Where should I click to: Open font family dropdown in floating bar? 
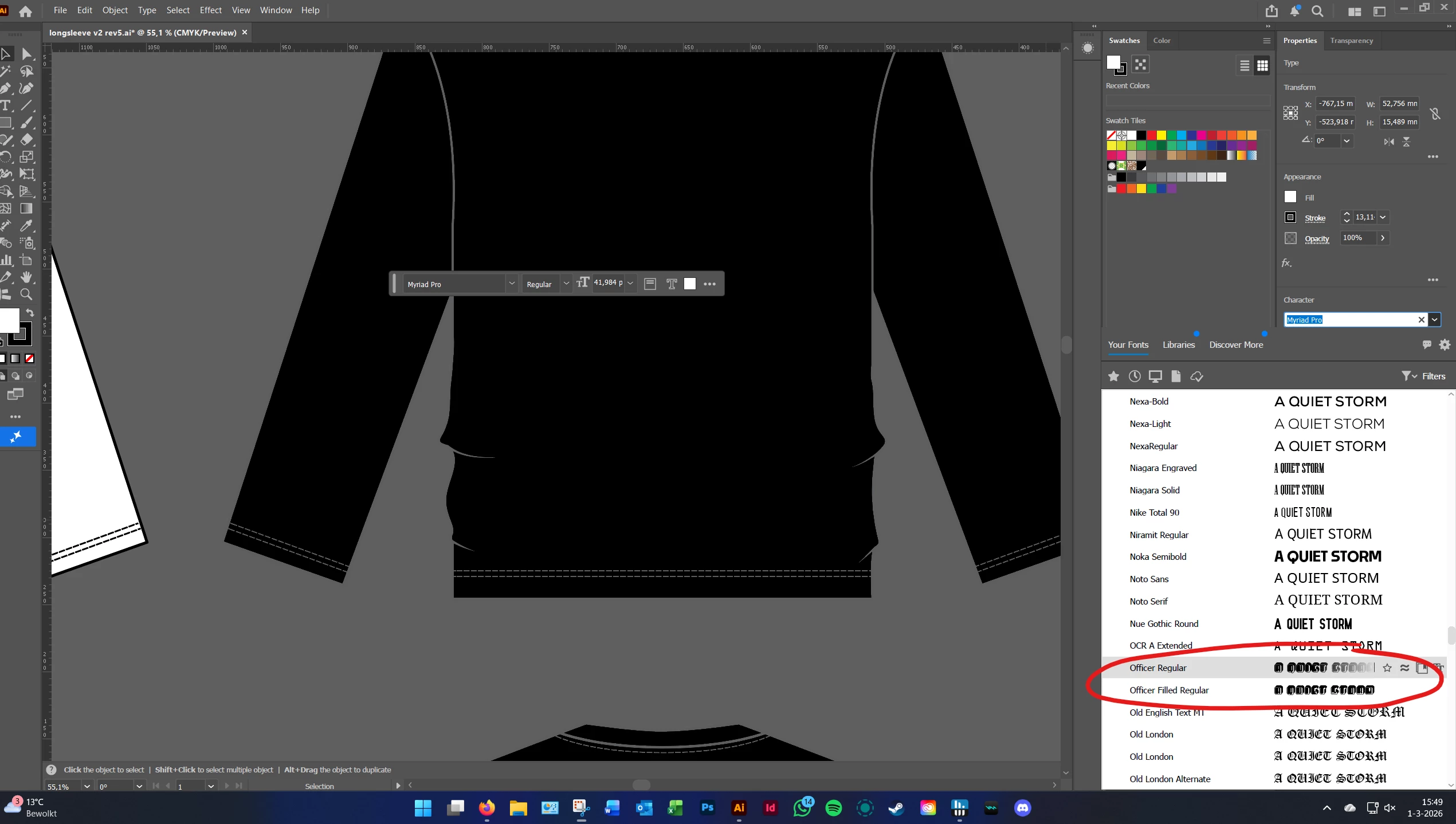pos(512,284)
